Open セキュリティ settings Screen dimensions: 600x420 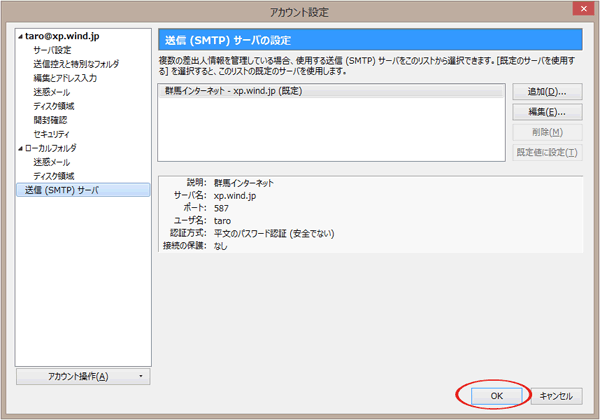51,134
